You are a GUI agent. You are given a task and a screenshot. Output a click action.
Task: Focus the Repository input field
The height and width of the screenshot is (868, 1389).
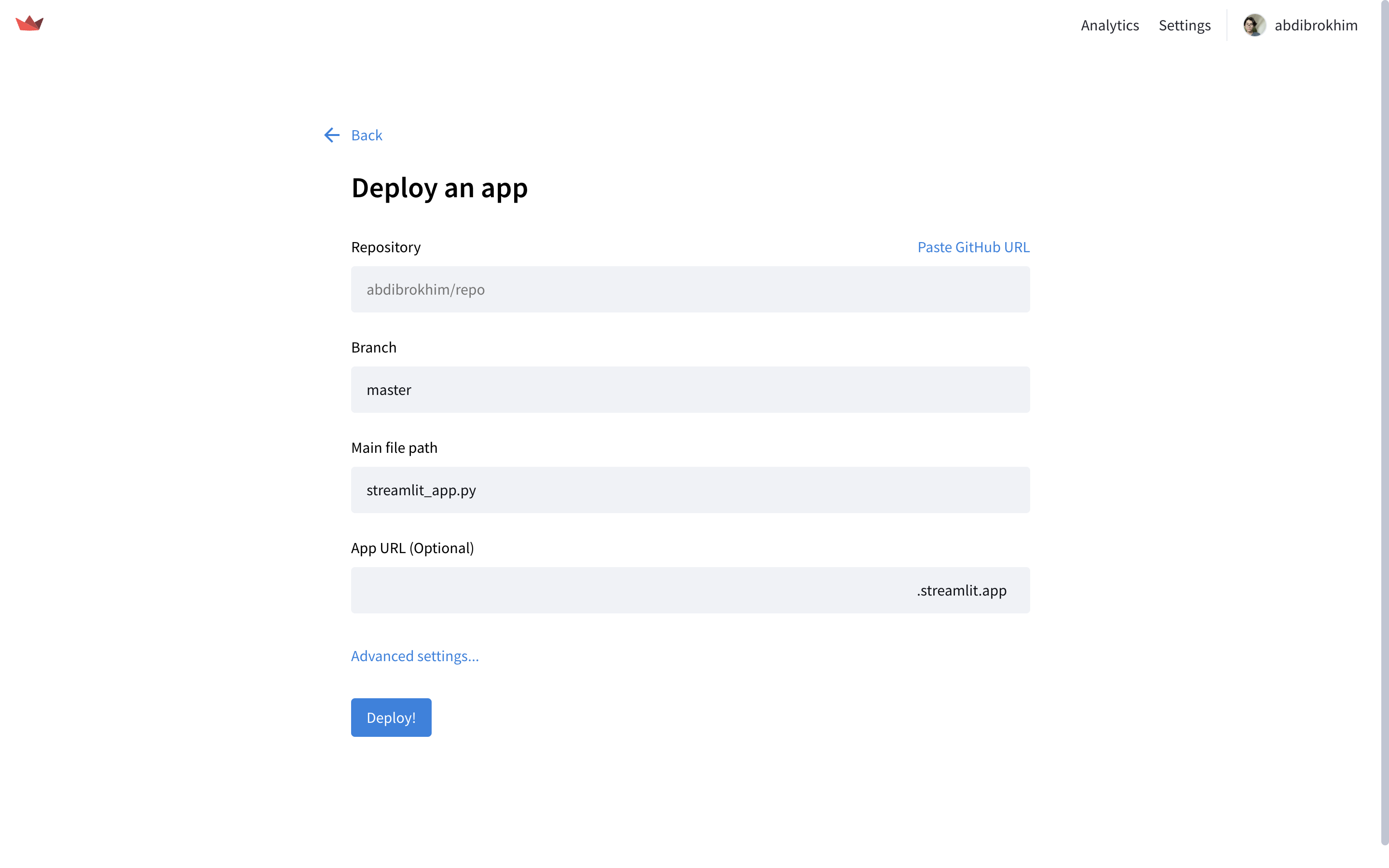point(690,289)
